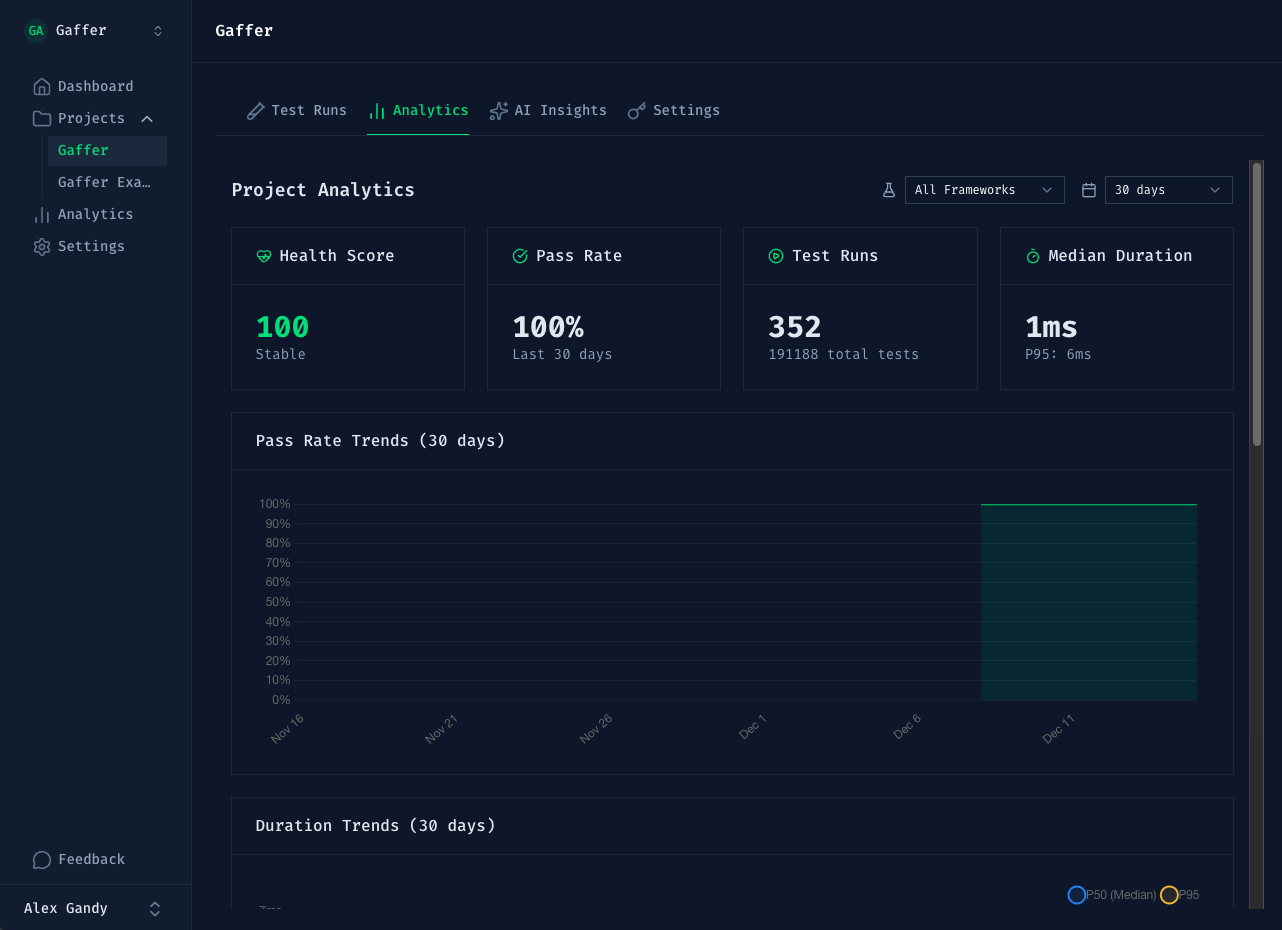Click the Median Duration stopwatch icon
The height and width of the screenshot is (930, 1282).
click(1033, 256)
